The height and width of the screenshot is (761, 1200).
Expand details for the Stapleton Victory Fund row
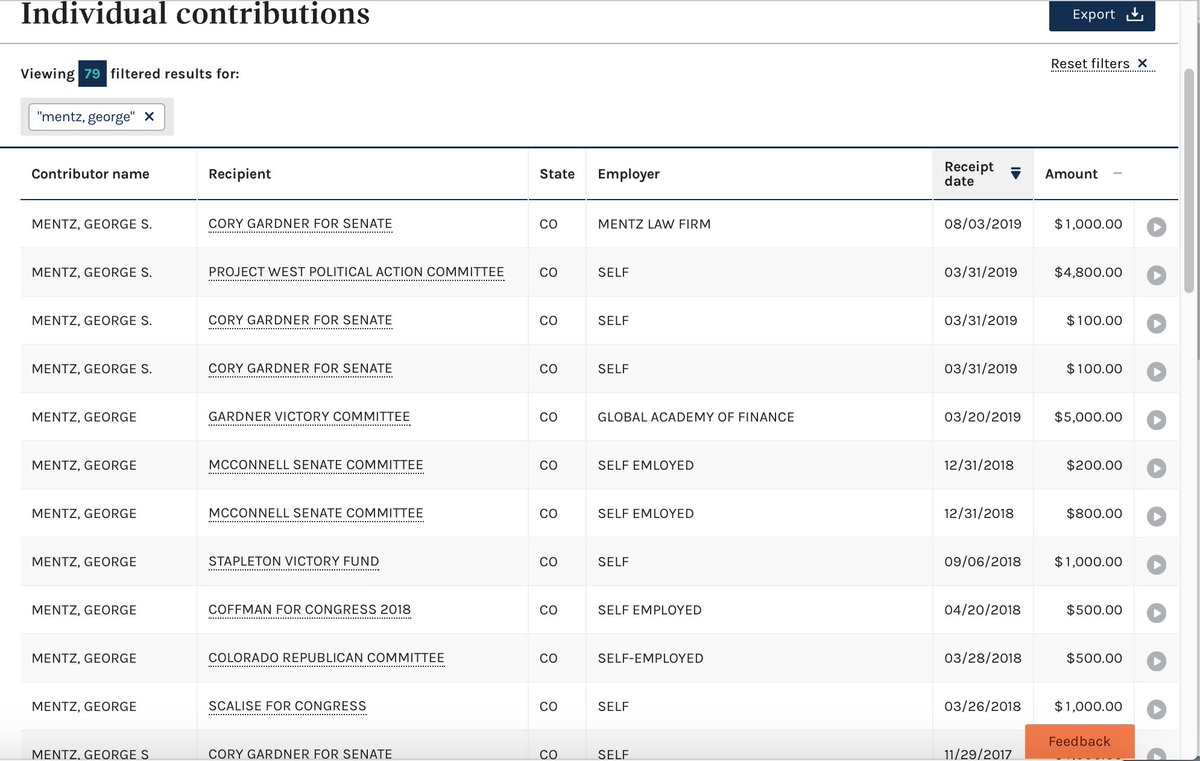pos(1156,564)
